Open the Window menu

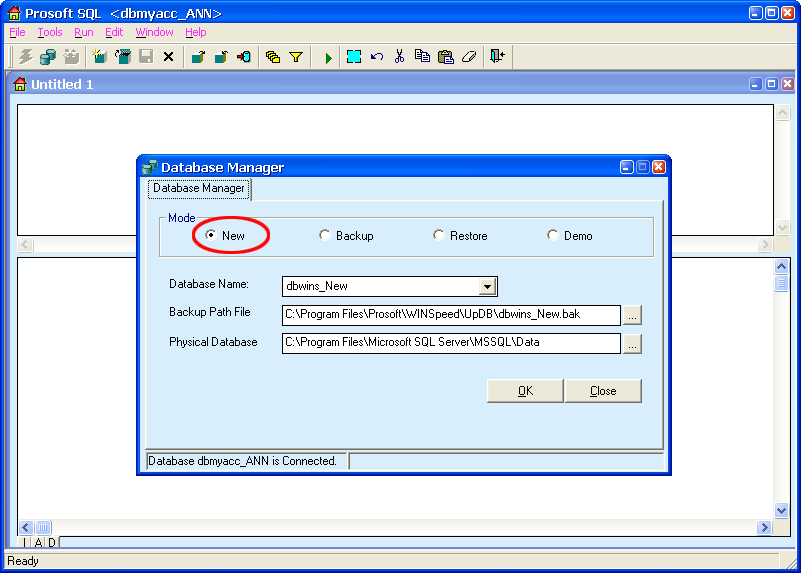[x=154, y=32]
